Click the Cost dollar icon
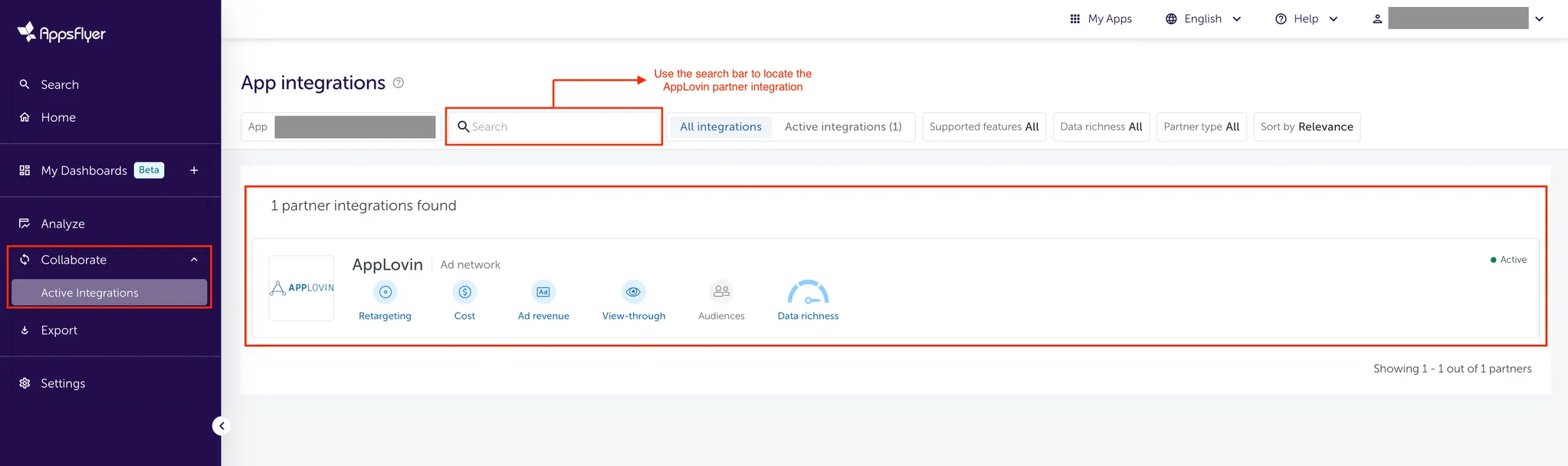 coord(464,292)
